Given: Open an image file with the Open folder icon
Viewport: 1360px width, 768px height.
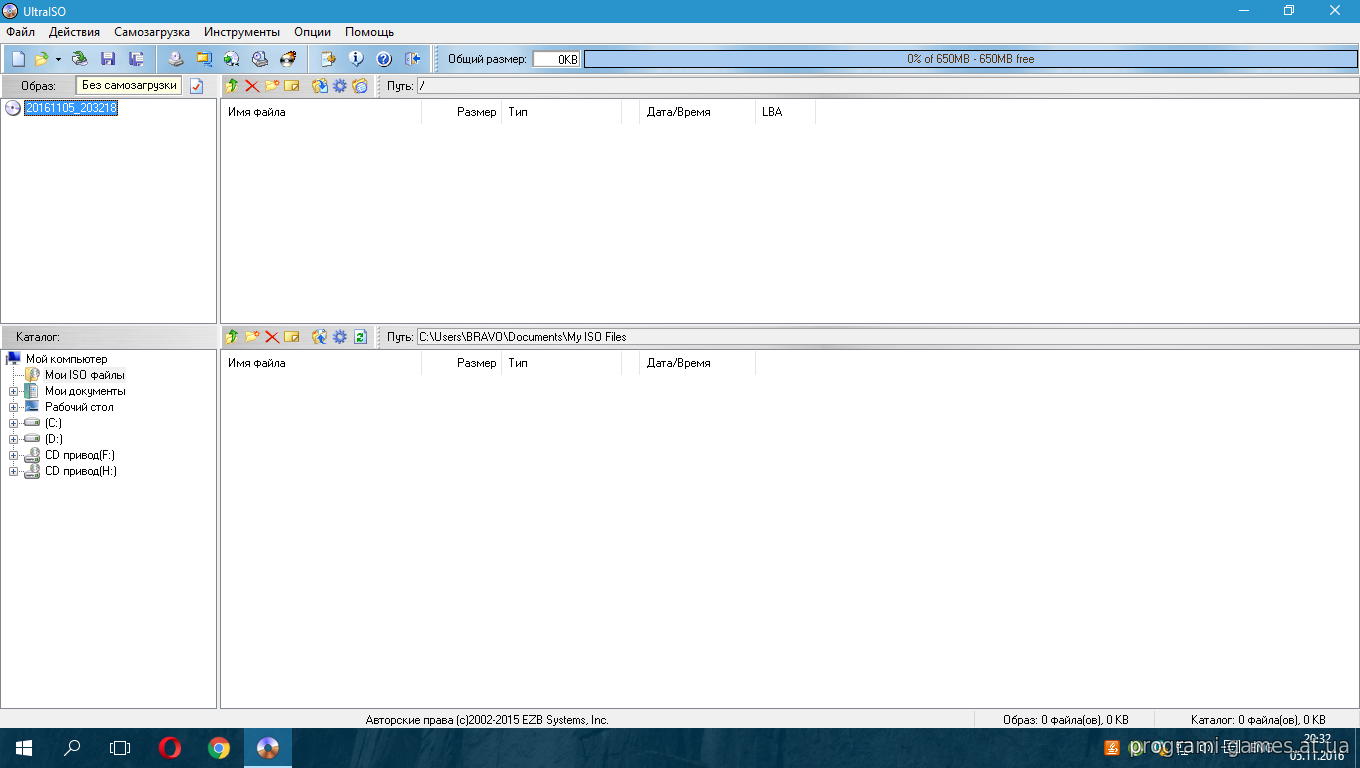Looking at the screenshot, I should (42, 59).
